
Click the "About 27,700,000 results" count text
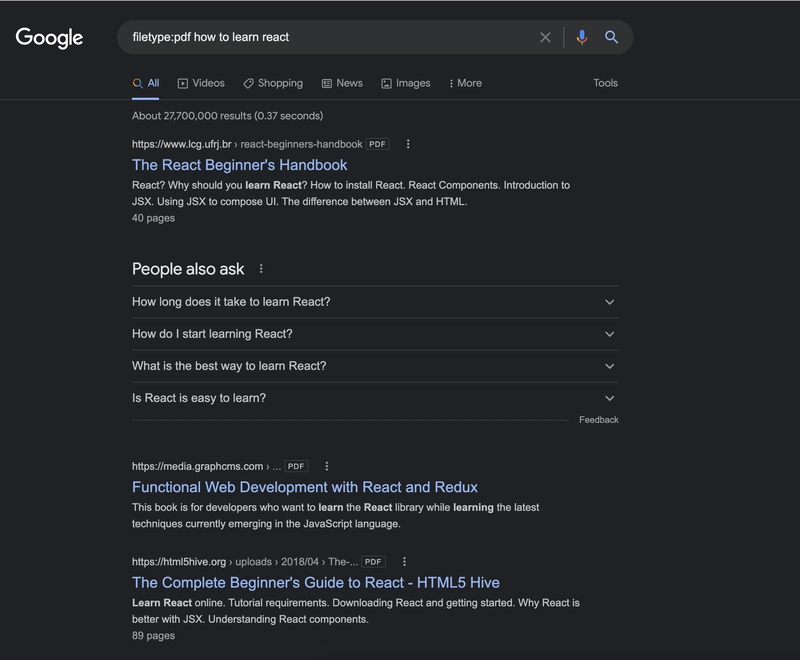pos(228,116)
